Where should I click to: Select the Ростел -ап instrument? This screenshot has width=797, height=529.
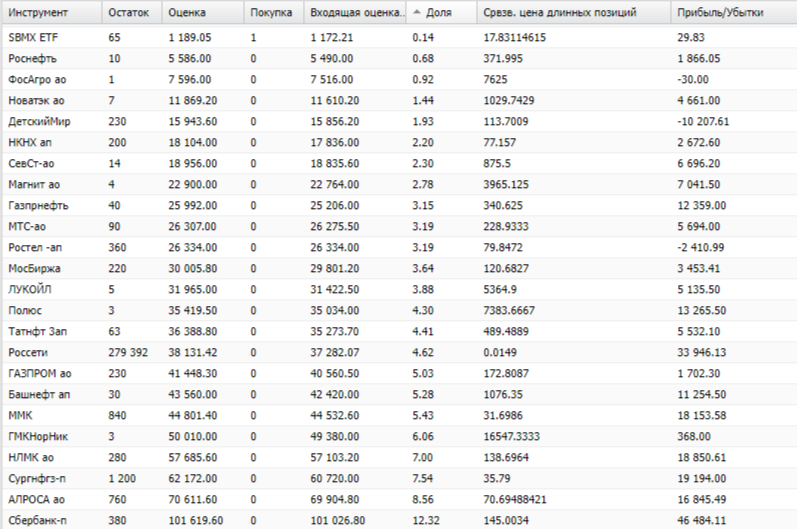[x=35, y=247]
